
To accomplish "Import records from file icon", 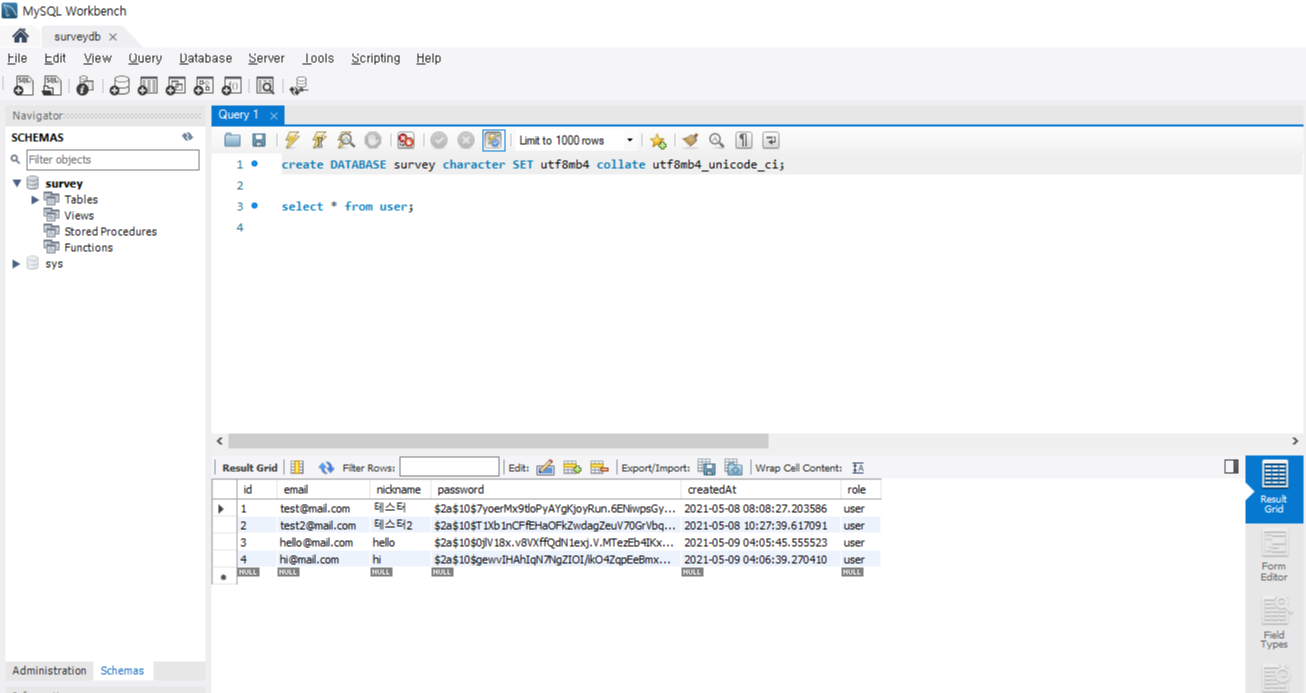I will pos(733,467).
